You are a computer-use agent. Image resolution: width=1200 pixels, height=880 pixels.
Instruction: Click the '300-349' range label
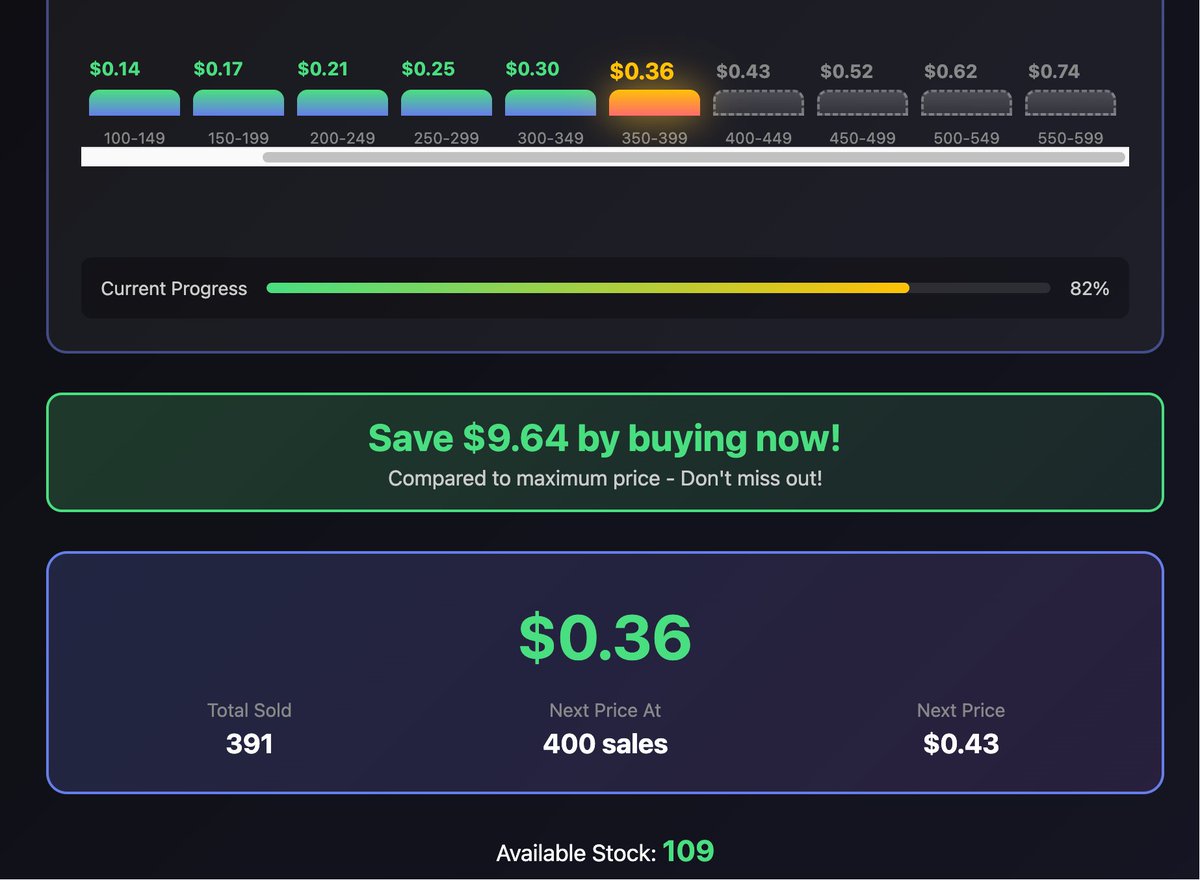coord(550,138)
